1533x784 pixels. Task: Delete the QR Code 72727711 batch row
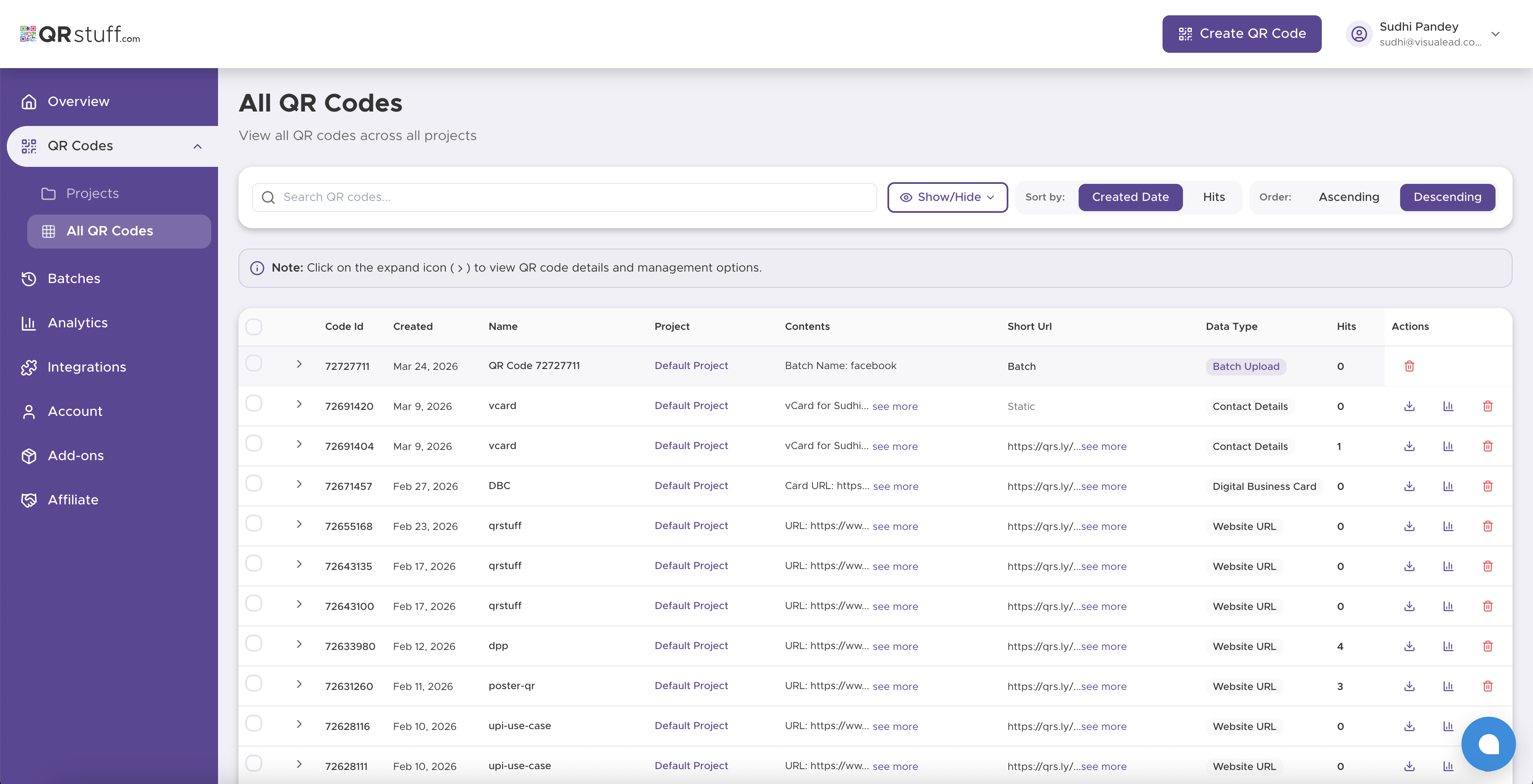1409,366
